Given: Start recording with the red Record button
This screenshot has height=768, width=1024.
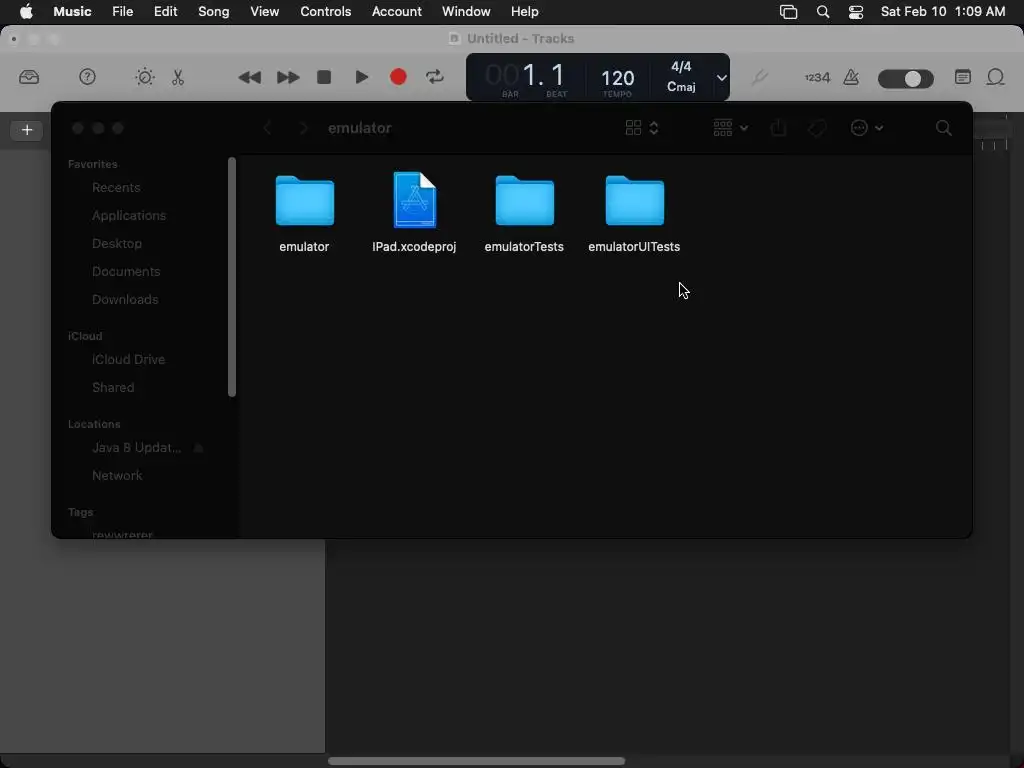Looking at the screenshot, I should 398,77.
